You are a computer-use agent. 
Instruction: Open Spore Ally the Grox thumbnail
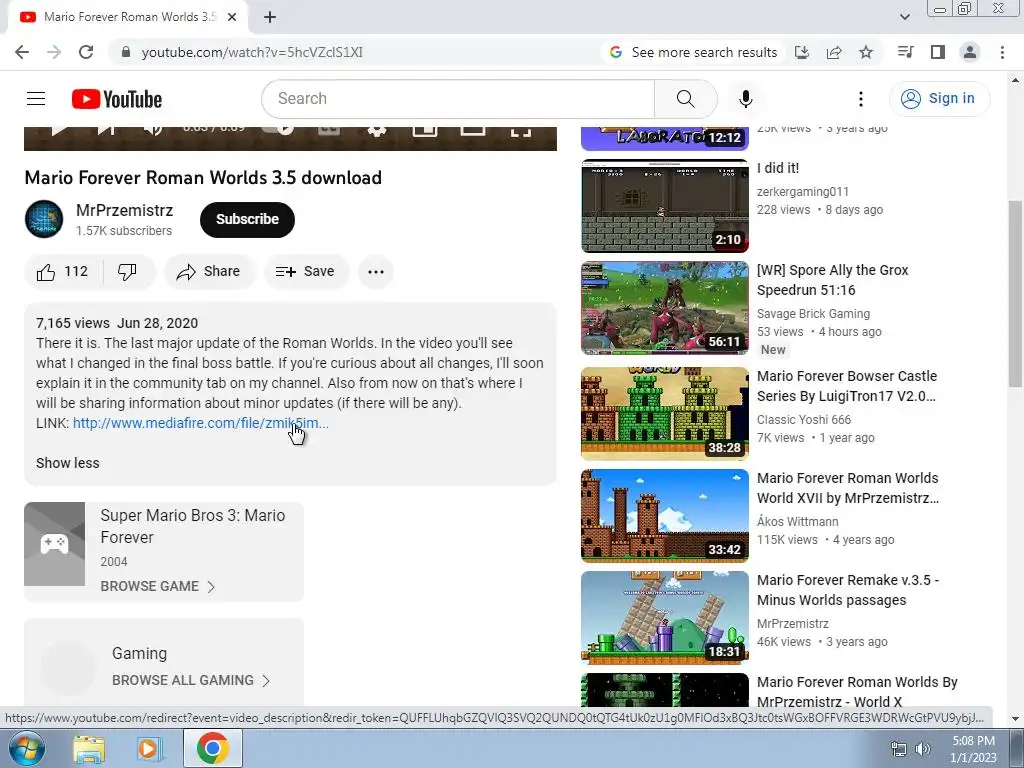click(x=665, y=308)
